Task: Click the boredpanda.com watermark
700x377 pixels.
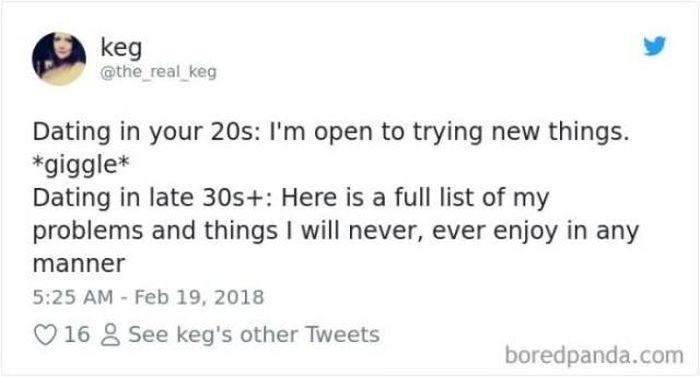Action: [x=594, y=356]
